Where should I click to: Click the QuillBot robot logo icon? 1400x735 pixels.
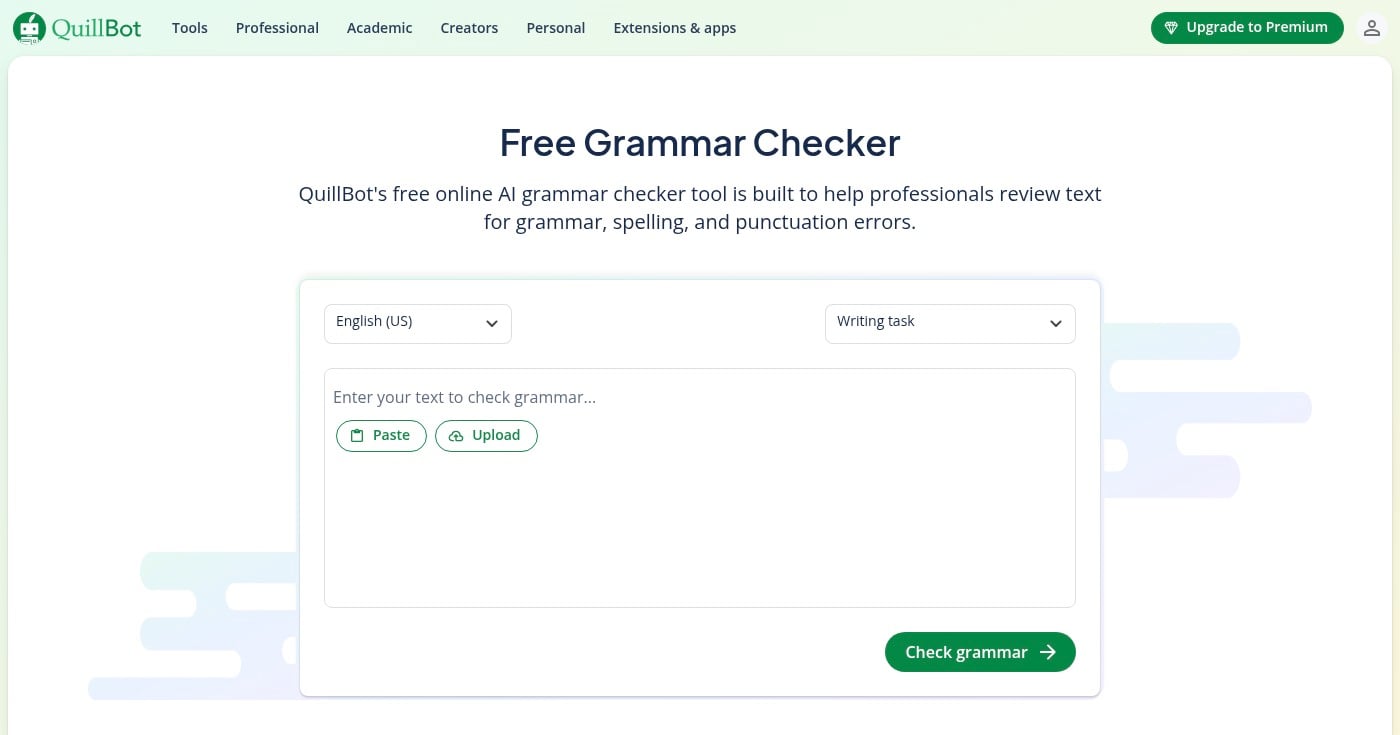pos(28,28)
